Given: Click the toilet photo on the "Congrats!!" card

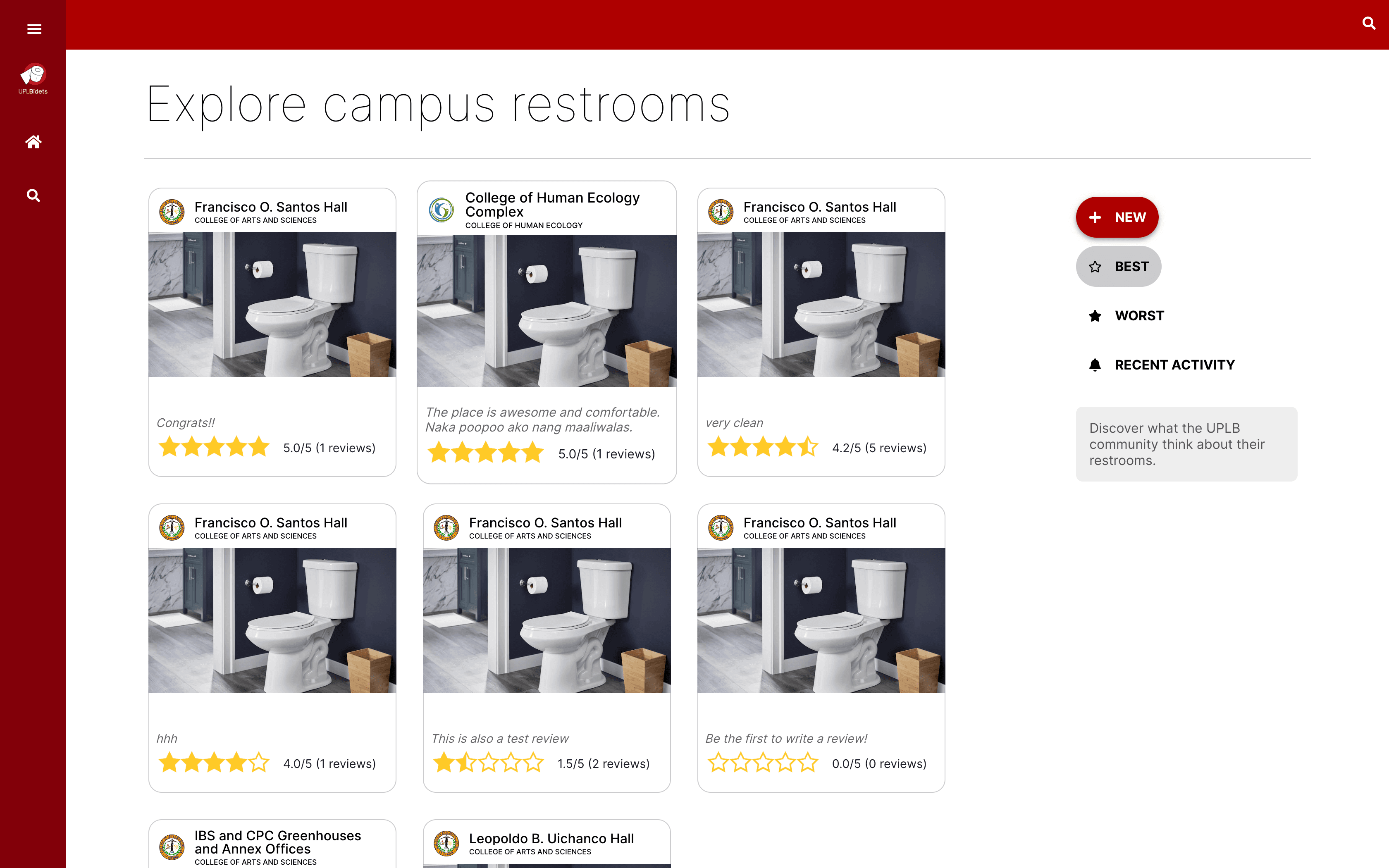Looking at the screenshot, I should click(272, 305).
